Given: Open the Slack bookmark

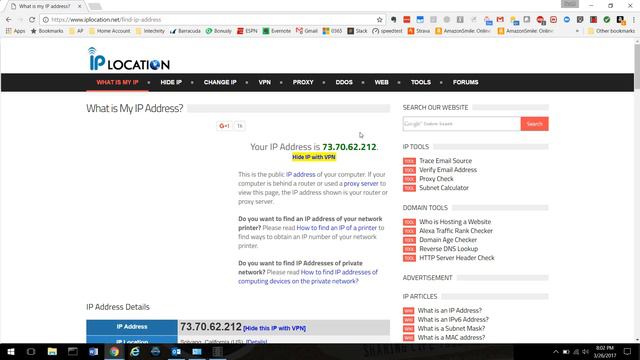Looking at the screenshot, I should 357,31.
